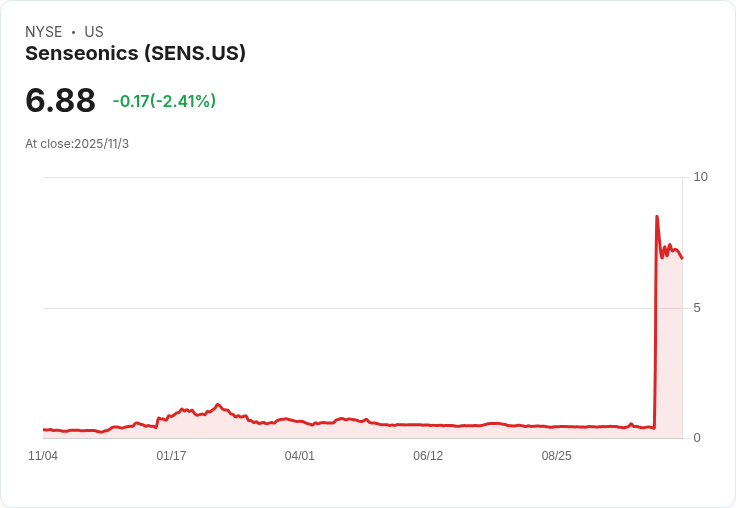
Task: Click the -0.17(-2.41%) price change
Action: [x=164, y=101]
